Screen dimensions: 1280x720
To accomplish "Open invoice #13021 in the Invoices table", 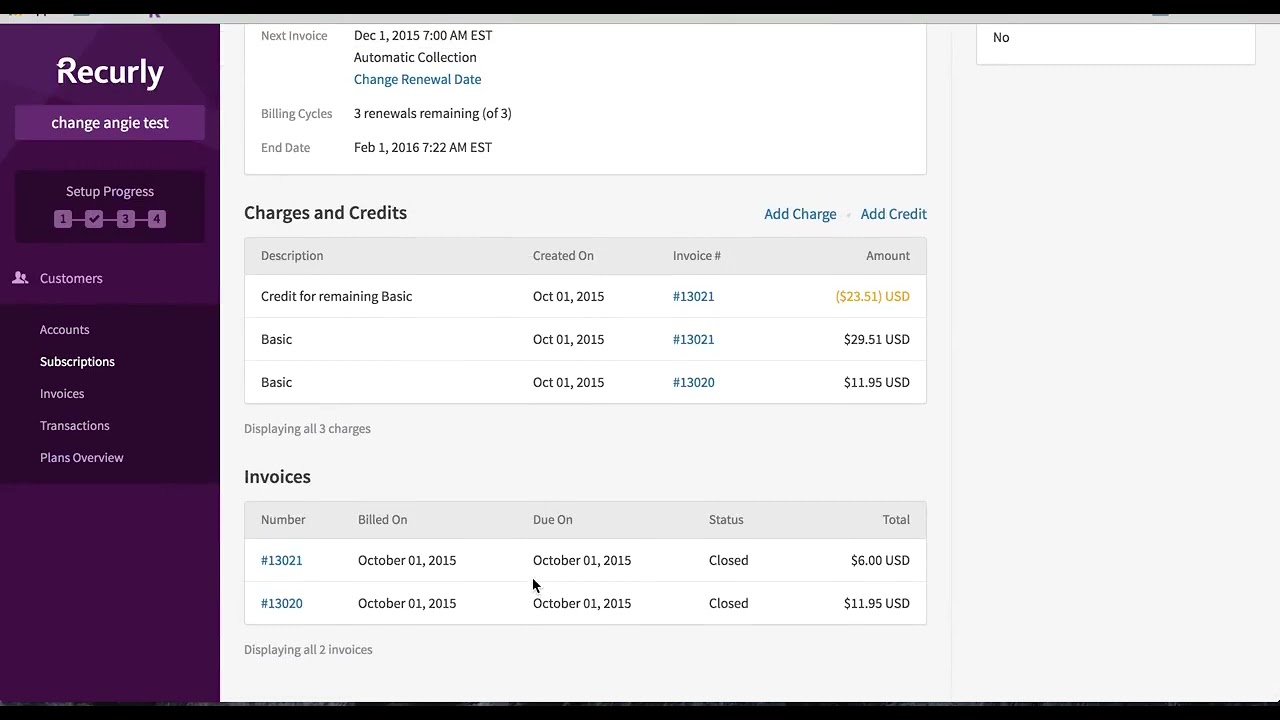I will (281, 560).
